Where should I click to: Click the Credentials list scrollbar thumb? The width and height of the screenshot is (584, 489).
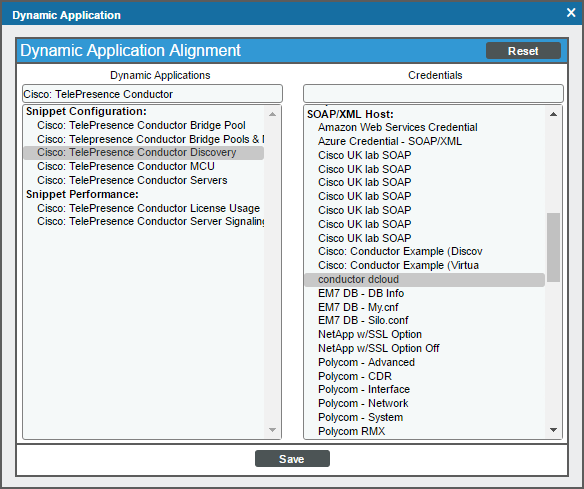pyautogui.click(x=553, y=247)
